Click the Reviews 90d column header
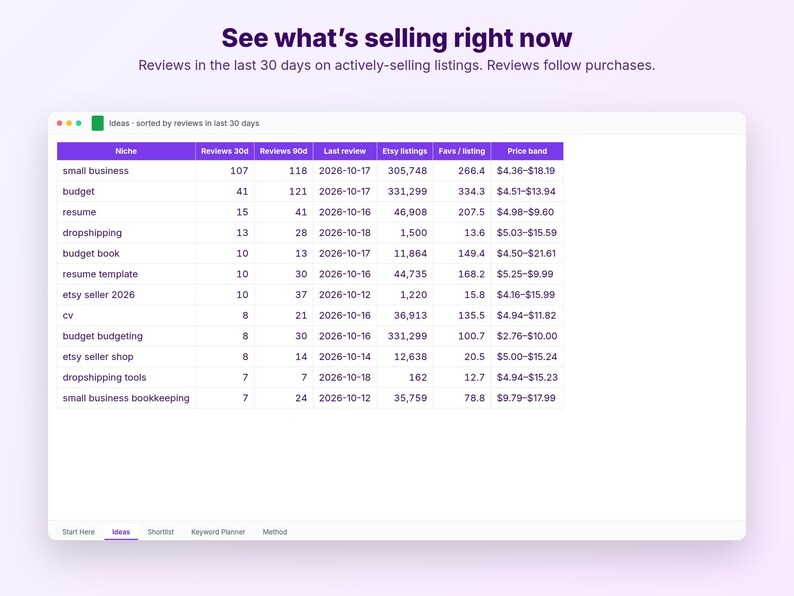 284,151
